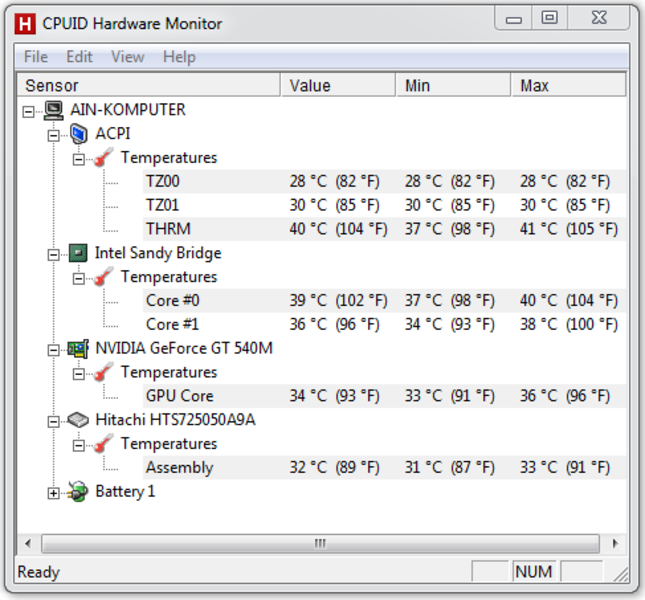
Task: Open the File menu
Action: tap(36, 57)
